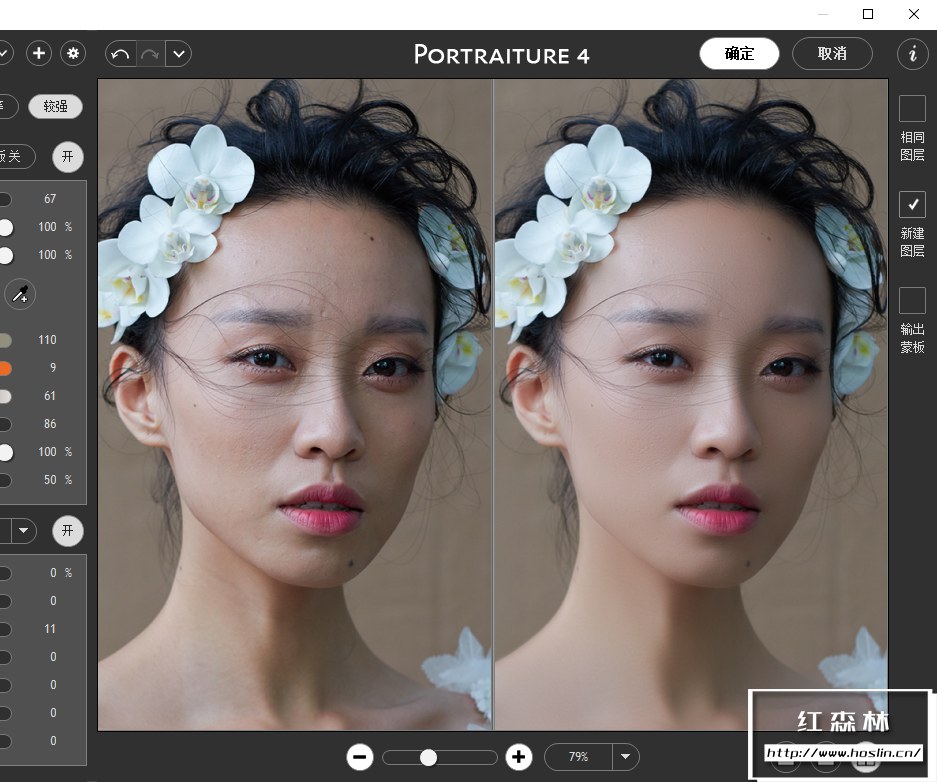This screenshot has width=937, height=782.
Task: Uncheck the 新建图层 option
Action: pos(912,204)
